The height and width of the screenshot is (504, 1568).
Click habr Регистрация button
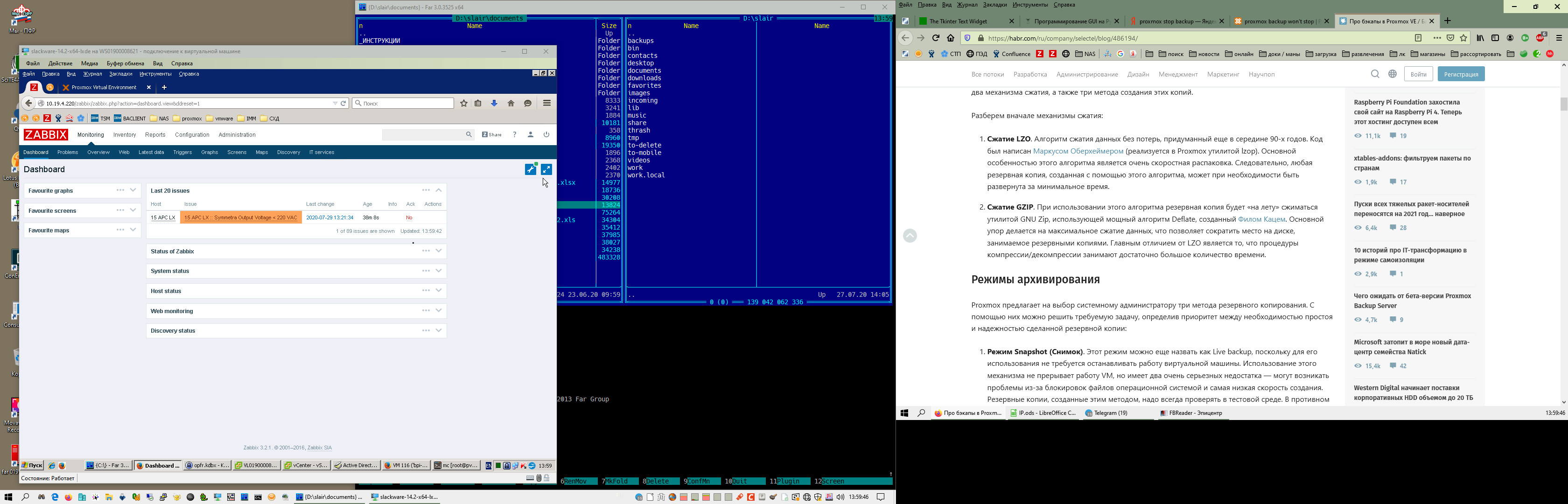[1461, 74]
